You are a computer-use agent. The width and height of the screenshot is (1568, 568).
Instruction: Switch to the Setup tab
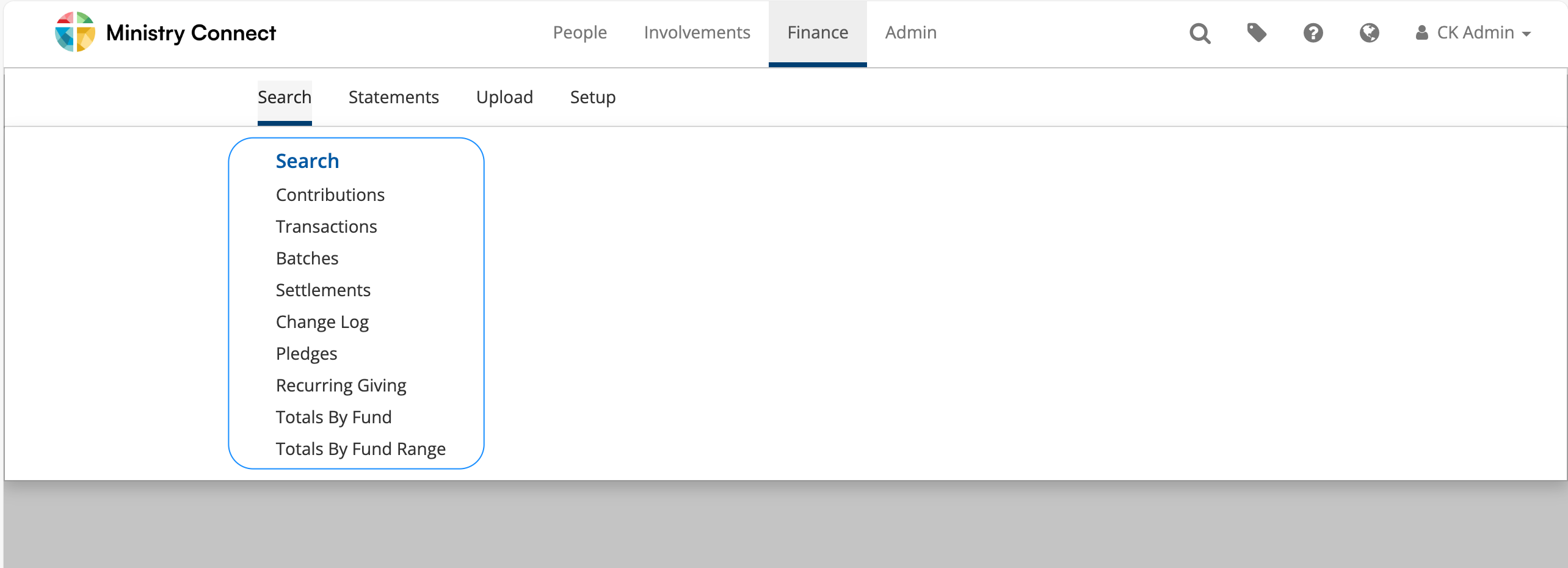tap(592, 97)
